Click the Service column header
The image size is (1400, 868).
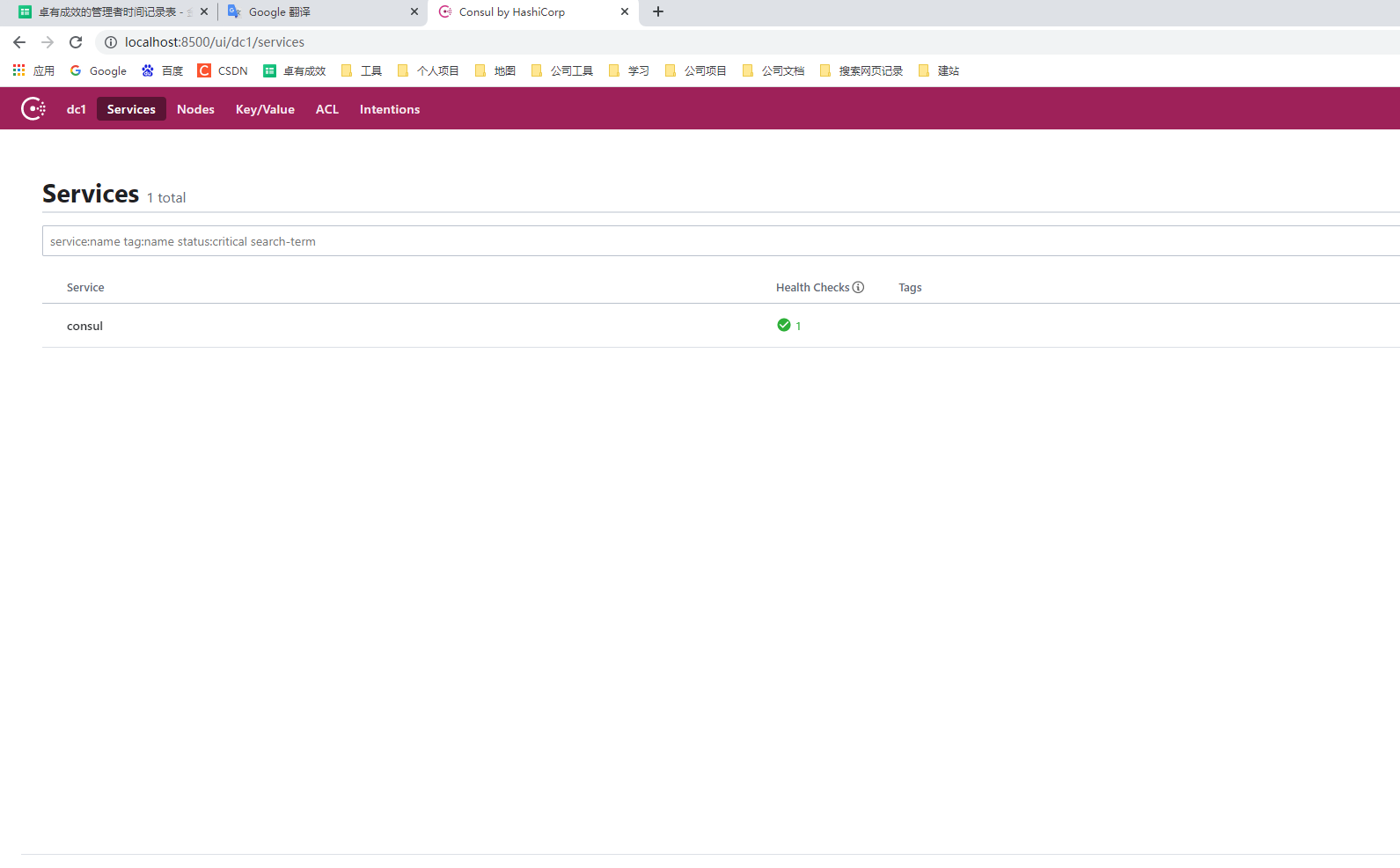click(x=85, y=288)
